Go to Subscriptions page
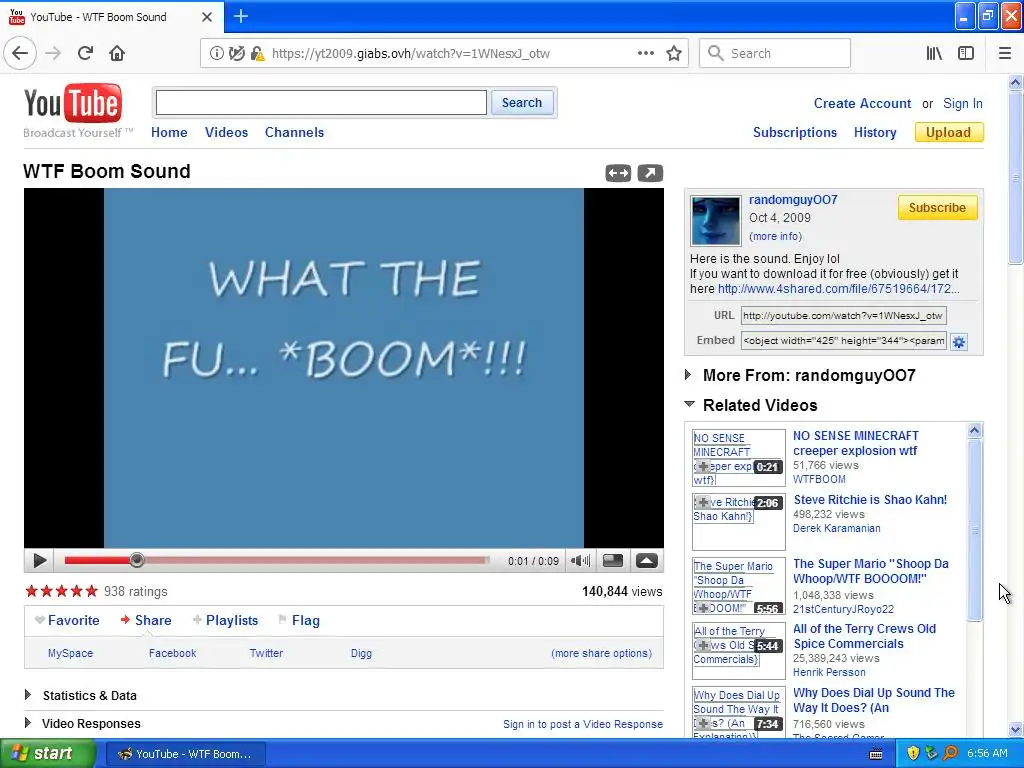 tap(795, 133)
